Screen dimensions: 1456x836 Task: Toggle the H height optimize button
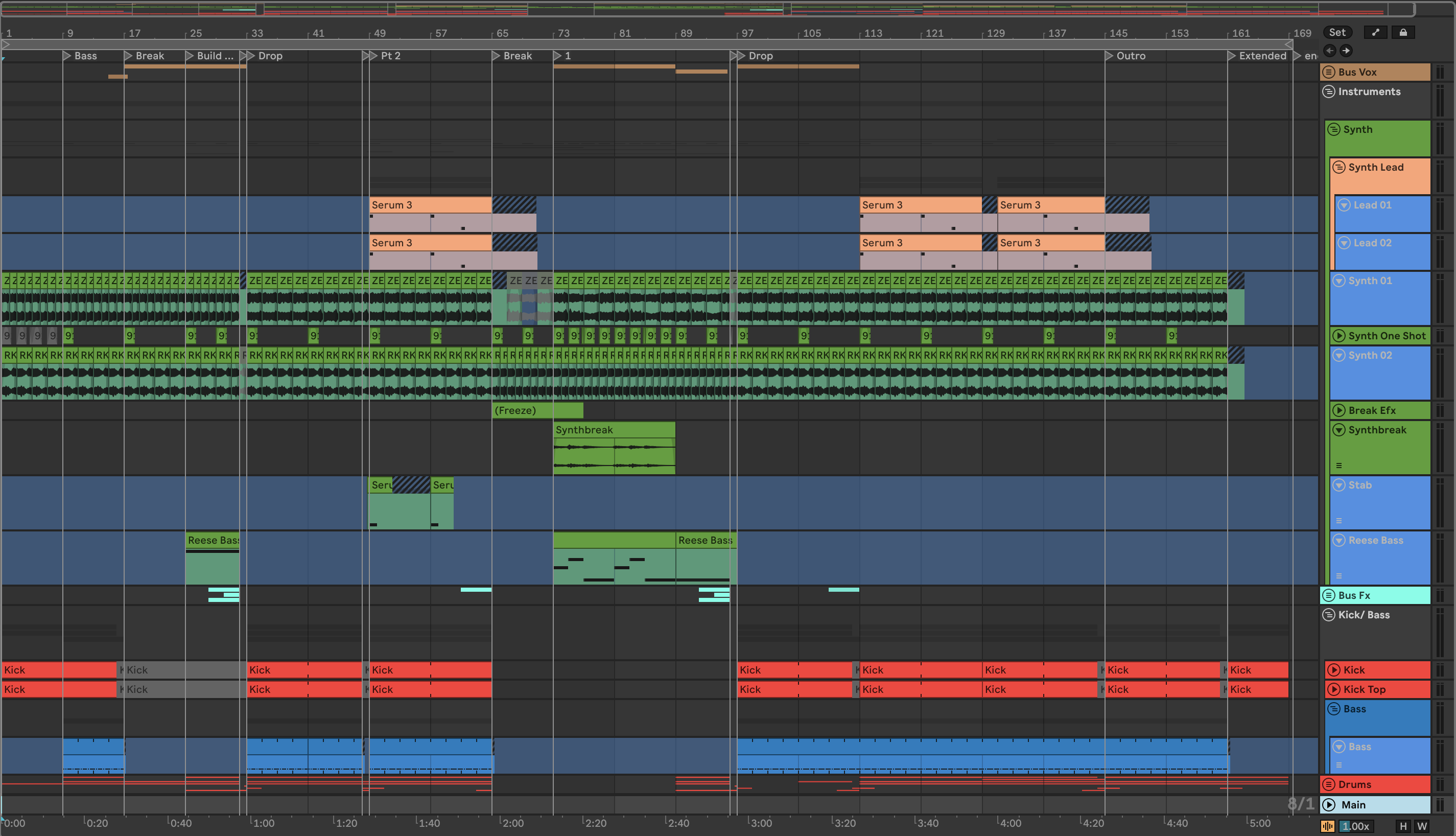pos(1403,826)
